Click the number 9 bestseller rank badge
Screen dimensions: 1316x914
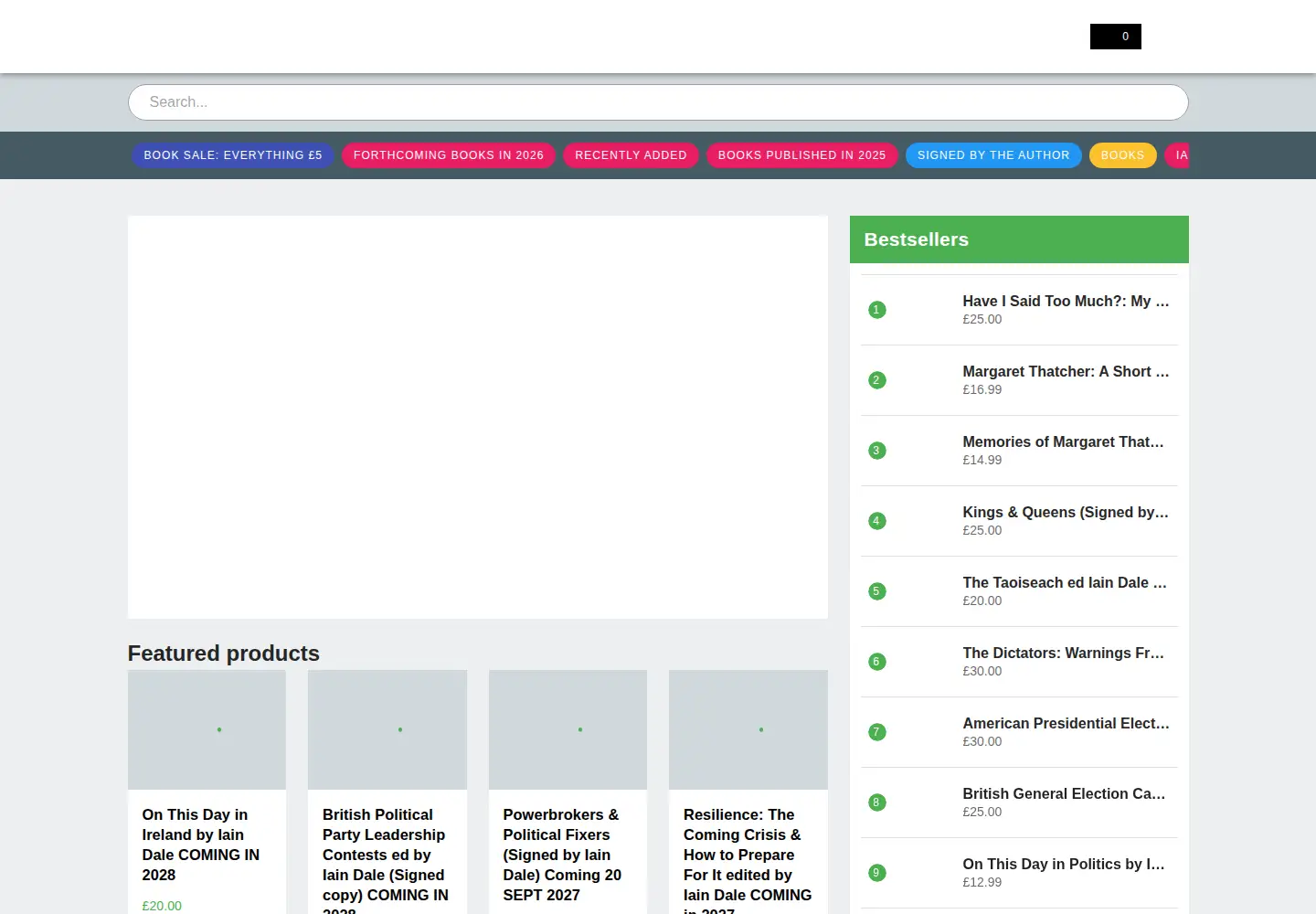click(x=876, y=873)
